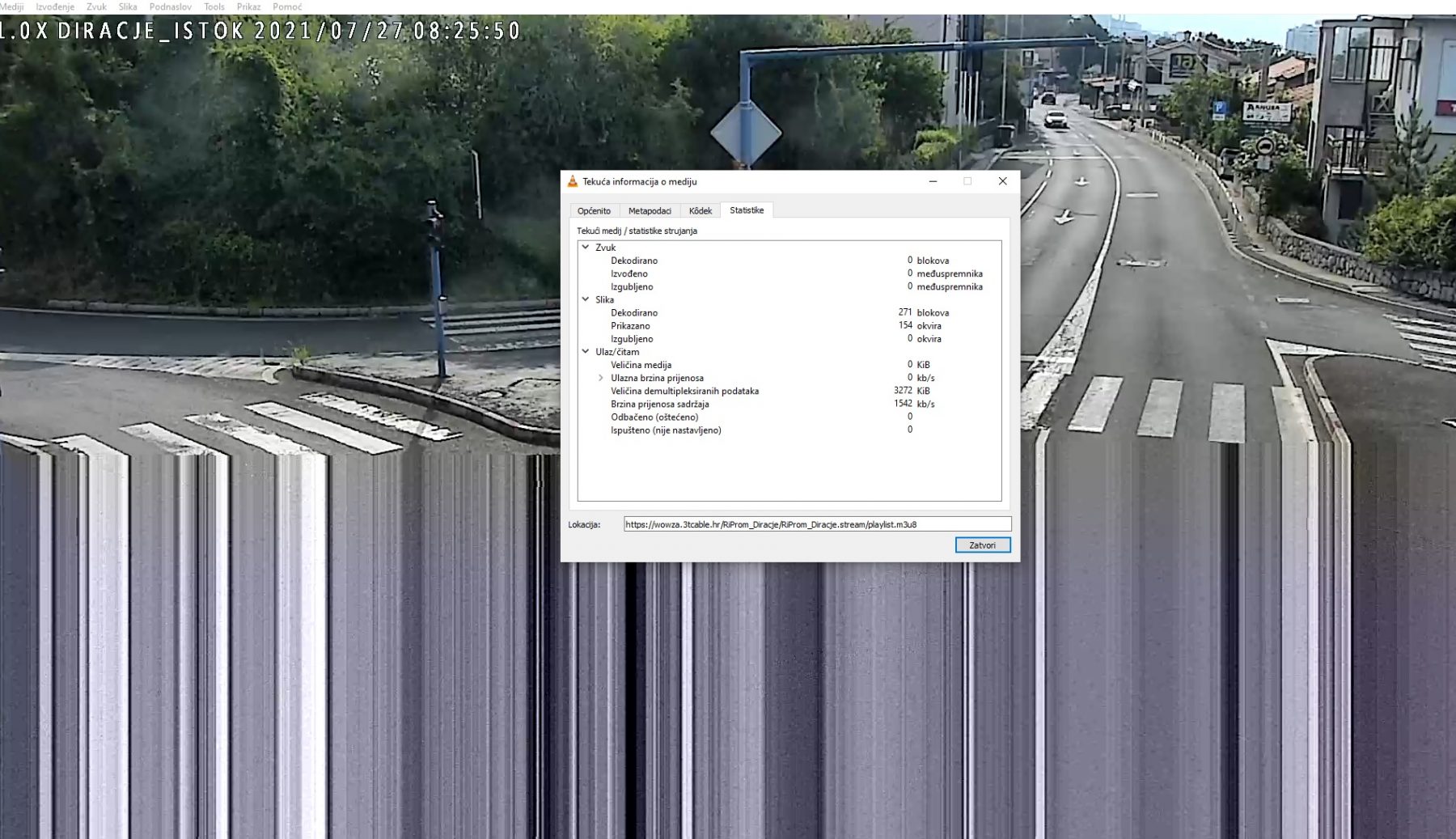Click the Statistike tab
This screenshot has height=839, width=1456.
pyautogui.click(x=746, y=210)
